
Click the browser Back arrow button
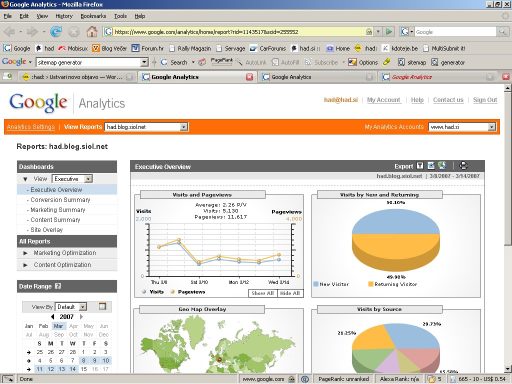10,32
